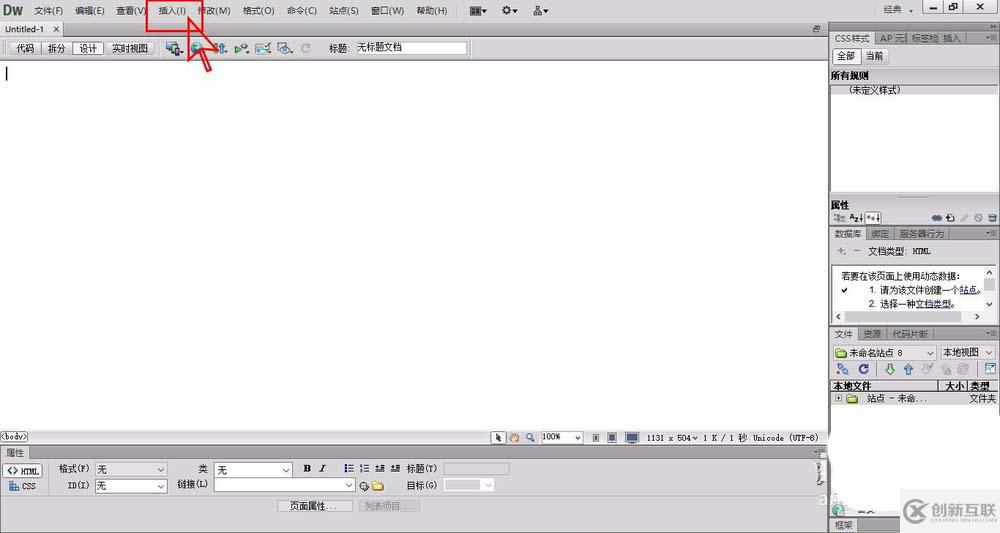The height and width of the screenshot is (533, 1000).
Task: Click the green get files down arrow
Action: (x=890, y=369)
